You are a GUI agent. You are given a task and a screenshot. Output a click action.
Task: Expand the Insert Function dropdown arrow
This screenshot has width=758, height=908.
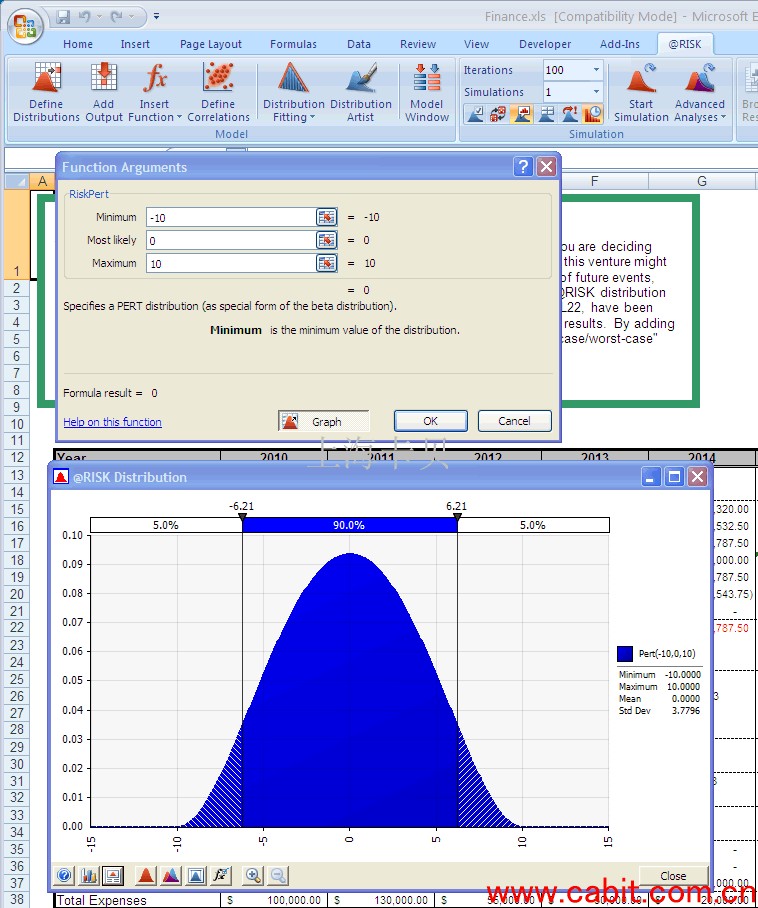[x=179, y=118]
